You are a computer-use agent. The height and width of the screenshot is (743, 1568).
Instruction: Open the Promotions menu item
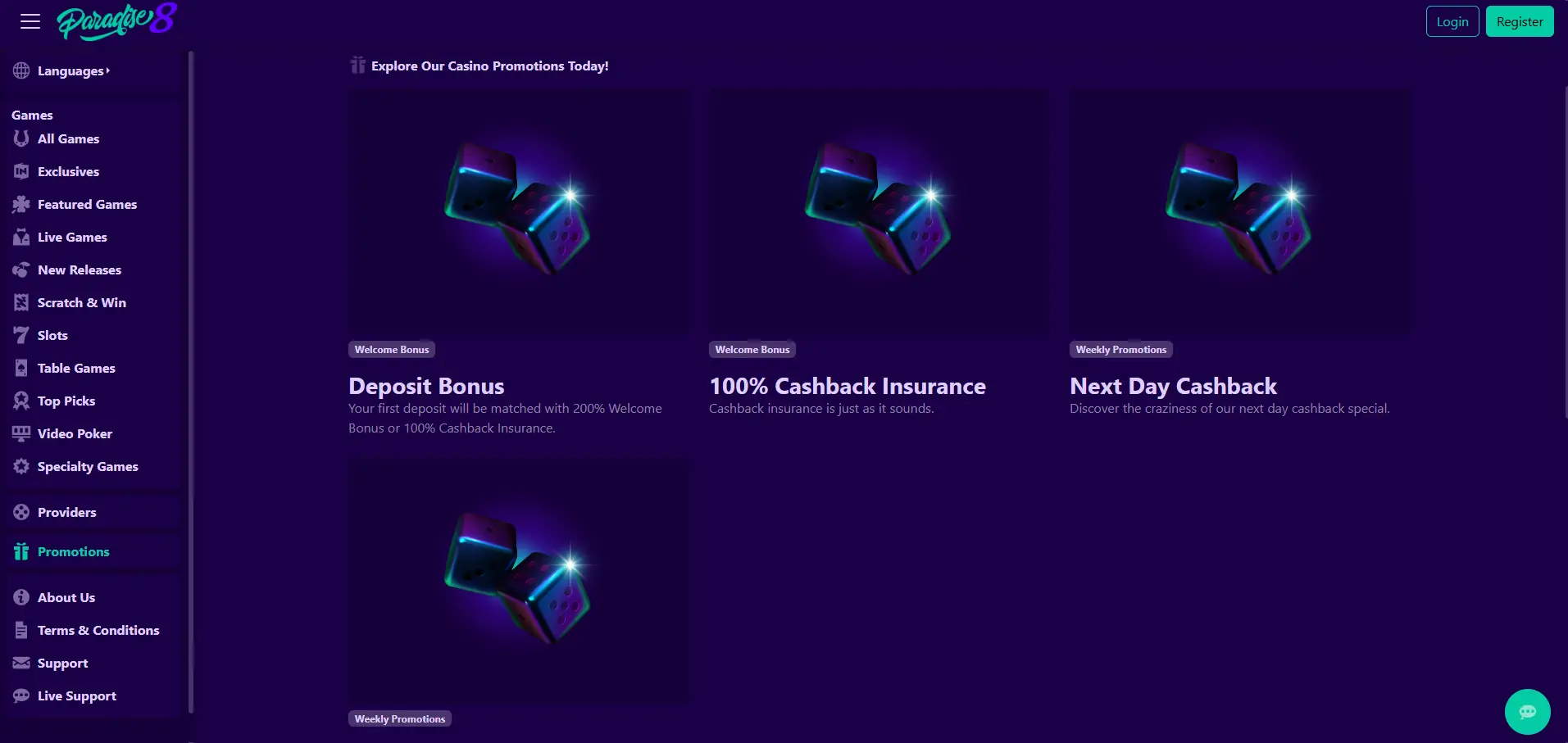(73, 551)
